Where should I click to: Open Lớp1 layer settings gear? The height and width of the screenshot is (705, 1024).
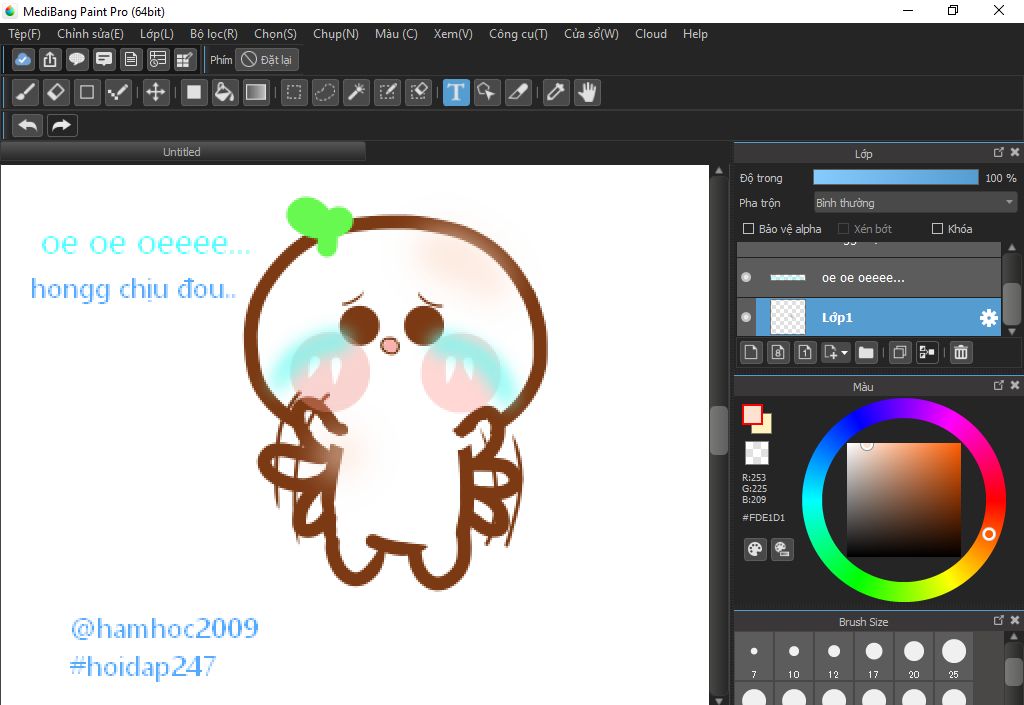point(988,318)
